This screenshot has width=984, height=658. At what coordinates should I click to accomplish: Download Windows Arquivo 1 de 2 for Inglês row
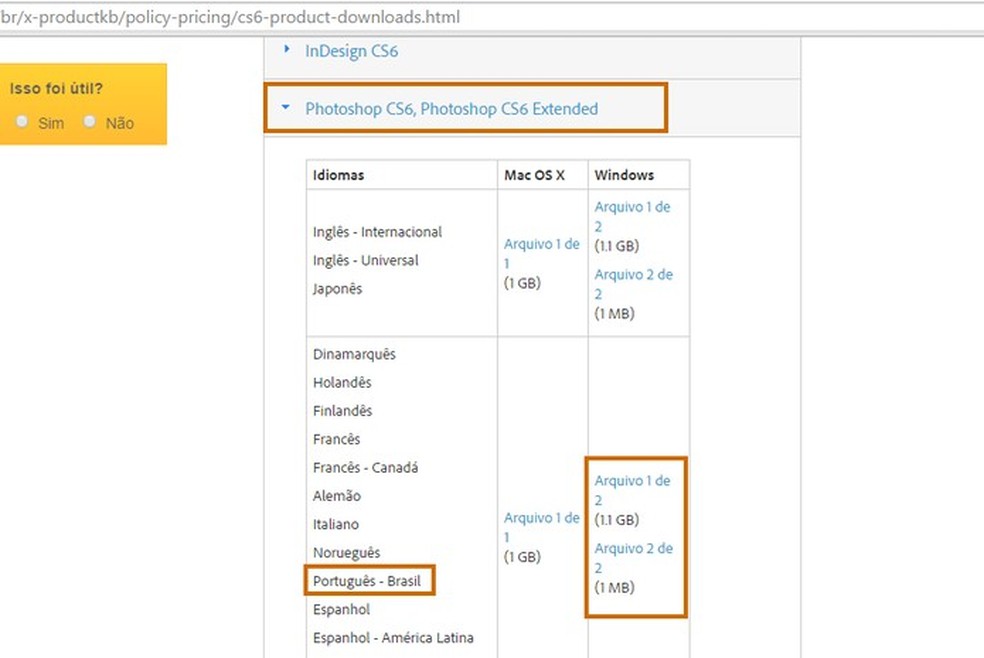[633, 216]
